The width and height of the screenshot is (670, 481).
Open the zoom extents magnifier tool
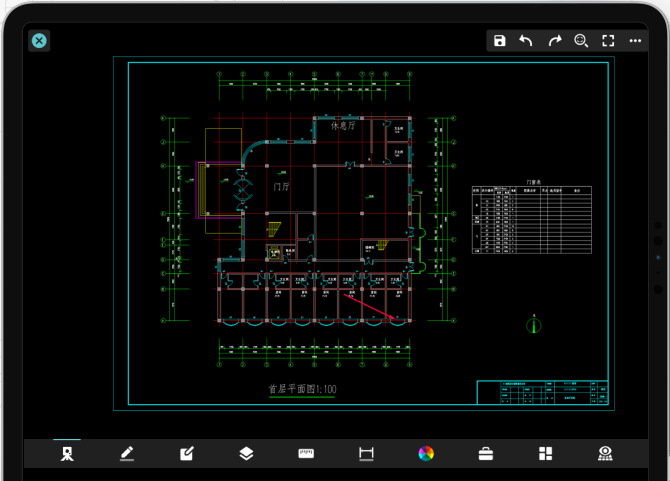[x=581, y=41]
